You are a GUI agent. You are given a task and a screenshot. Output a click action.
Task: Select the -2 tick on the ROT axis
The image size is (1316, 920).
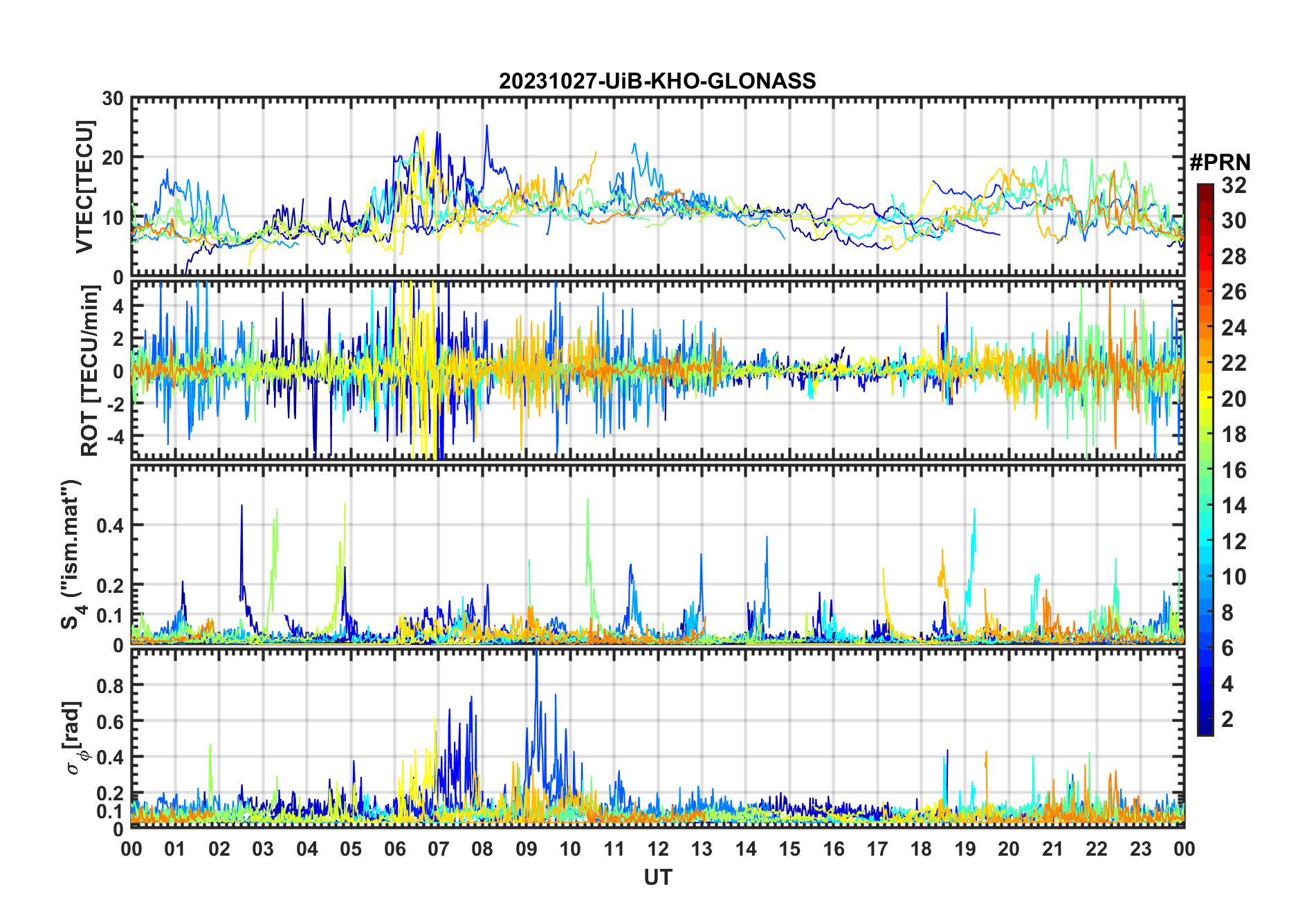pos(114,404)
